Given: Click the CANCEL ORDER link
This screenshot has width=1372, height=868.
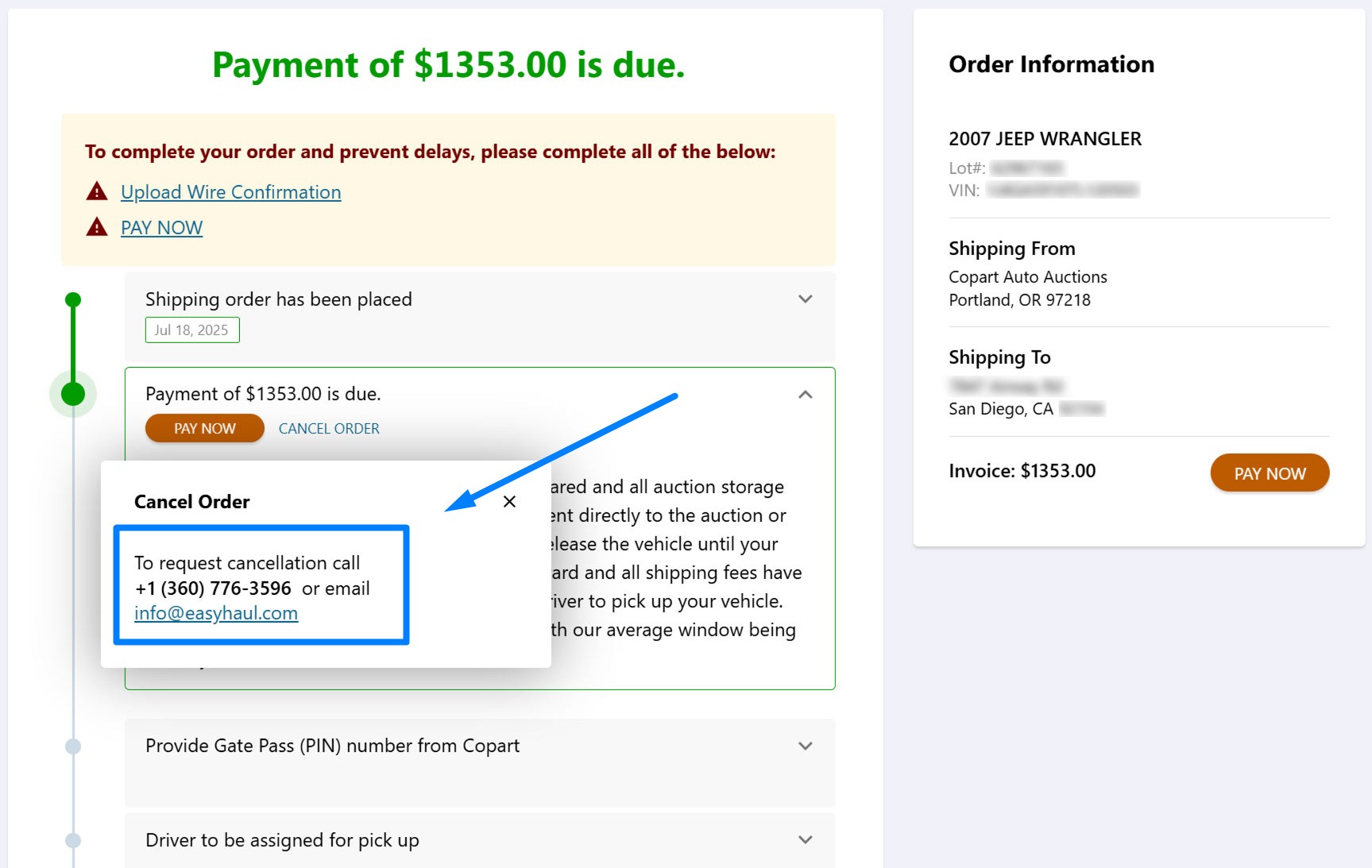Looking at the screenshot, I should point(329,429).
